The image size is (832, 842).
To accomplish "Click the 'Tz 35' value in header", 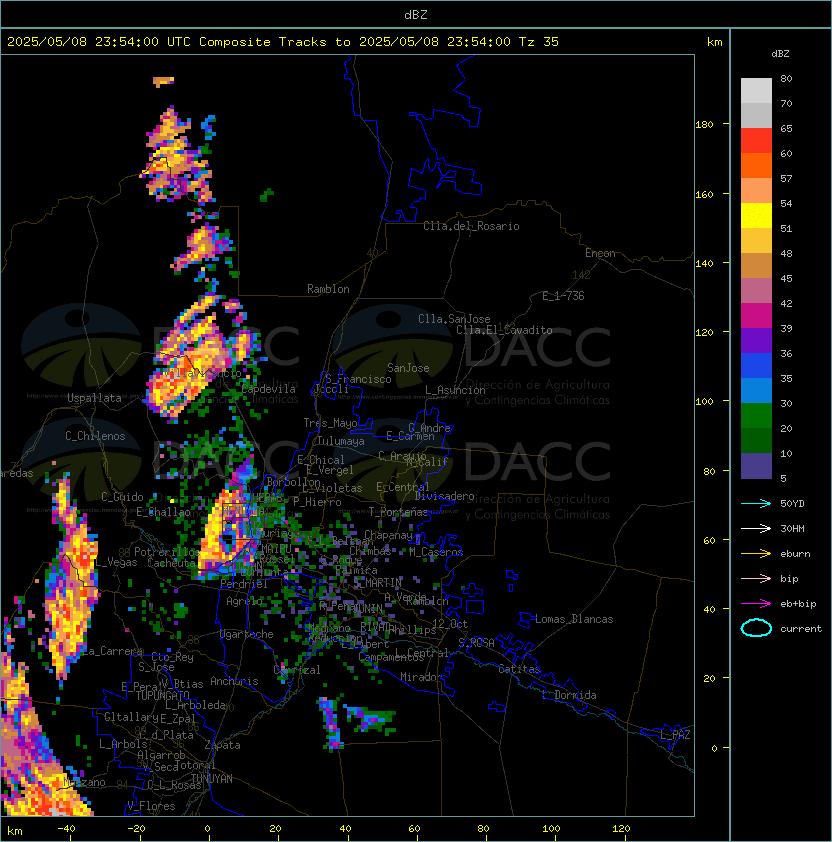I will [539, 42].
